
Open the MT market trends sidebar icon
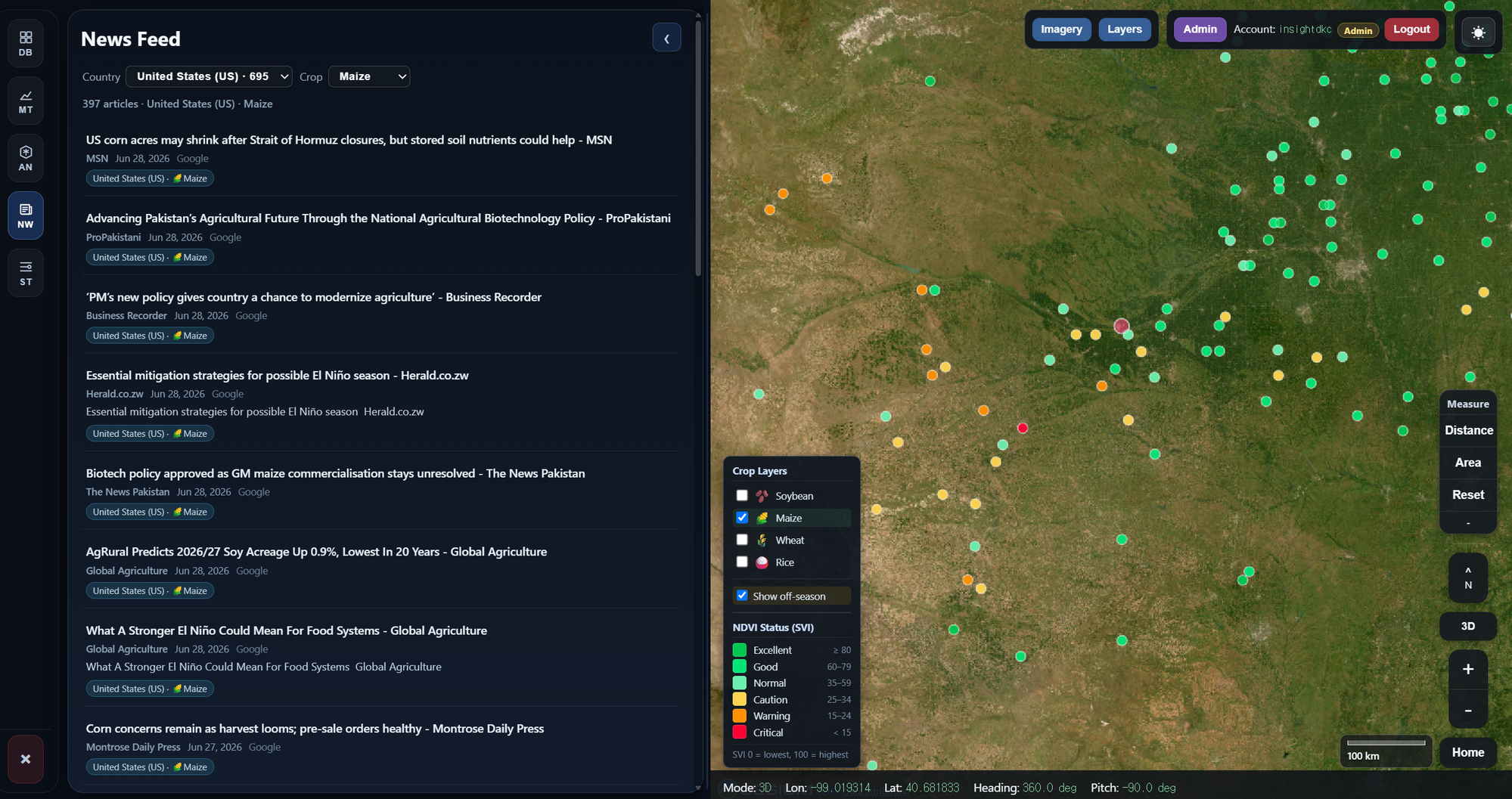point(26,101)
